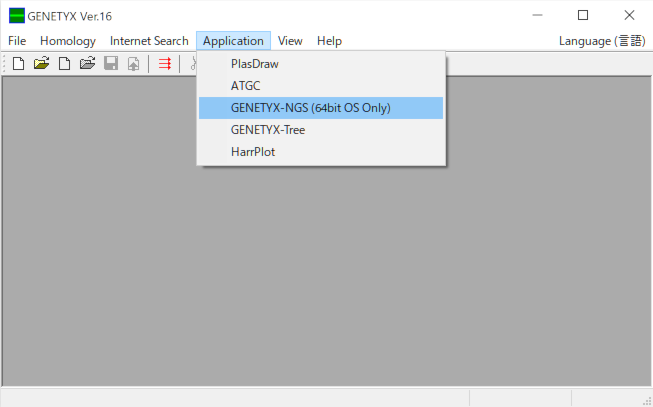Click the blank page icon between the folders
The width and height of the screenshot is (653, 407).
tap(64, 64)
